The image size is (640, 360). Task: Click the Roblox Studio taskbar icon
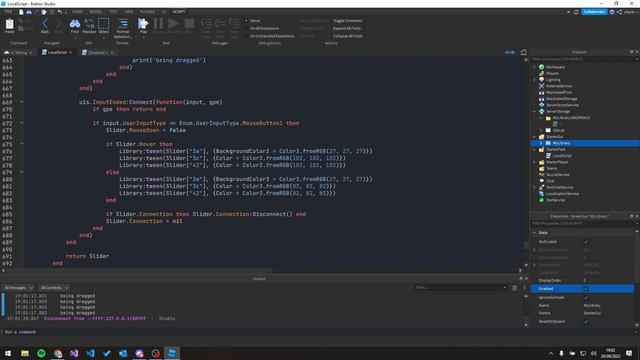(x=172, y=353)
